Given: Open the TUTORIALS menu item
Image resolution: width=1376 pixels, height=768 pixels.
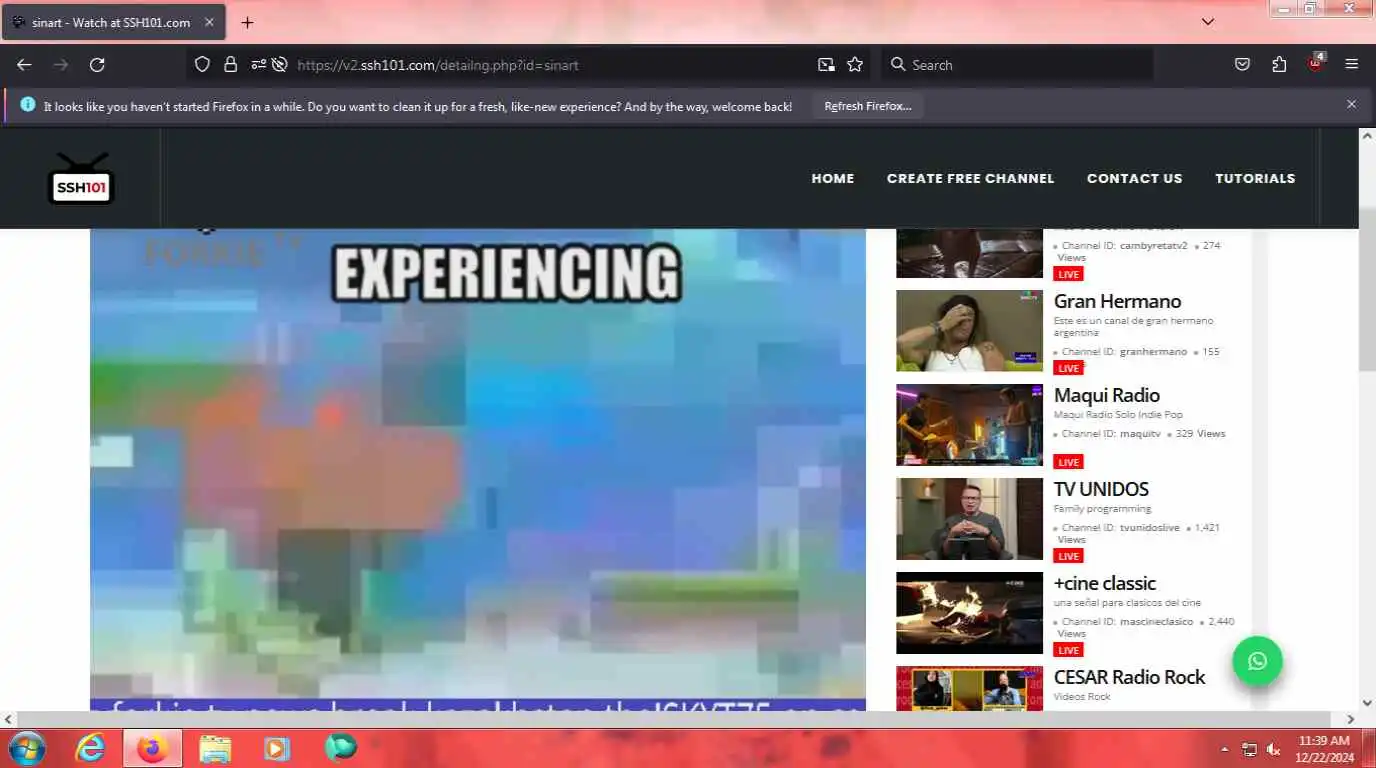Looking at the screenshot, I should [x=1255, y=178].
